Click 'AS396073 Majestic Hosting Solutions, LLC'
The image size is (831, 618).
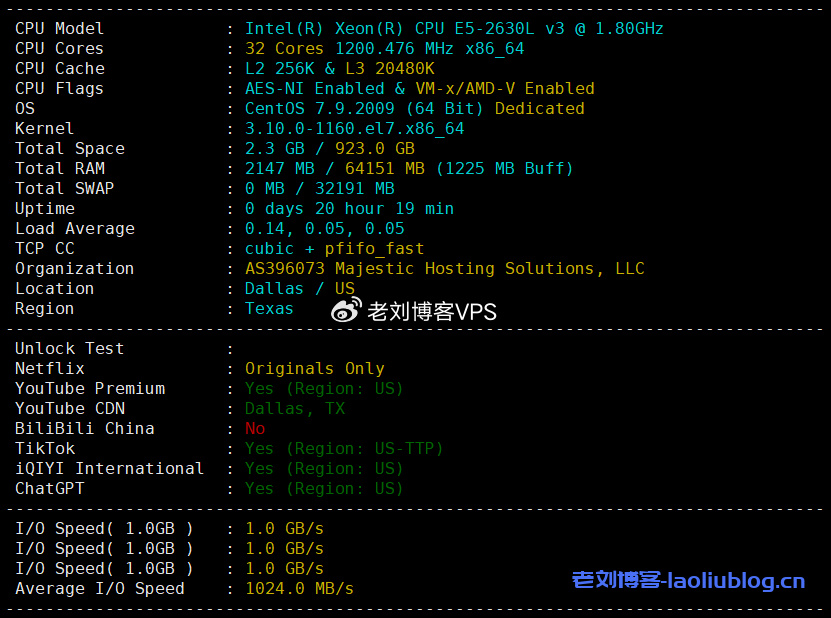coord(444,269)
